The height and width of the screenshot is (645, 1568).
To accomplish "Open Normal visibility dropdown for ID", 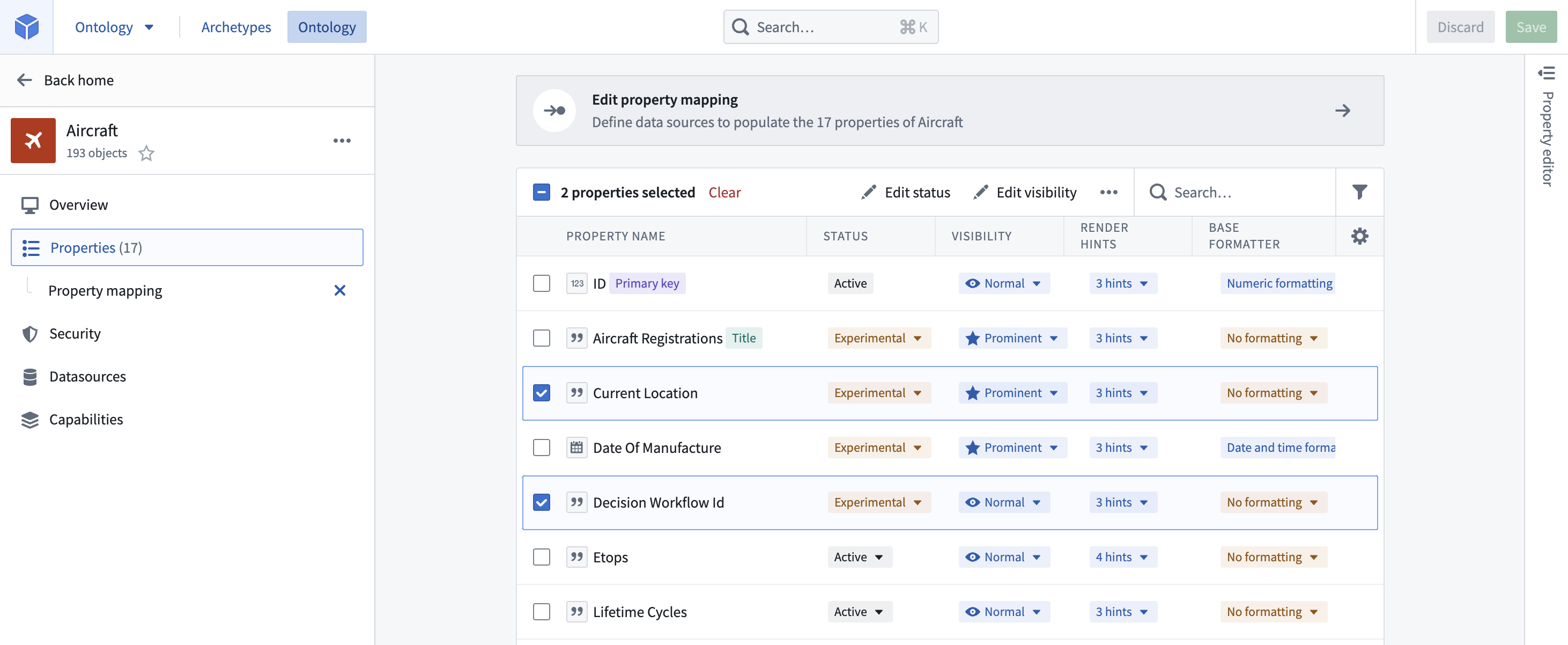I will 1004,283.
